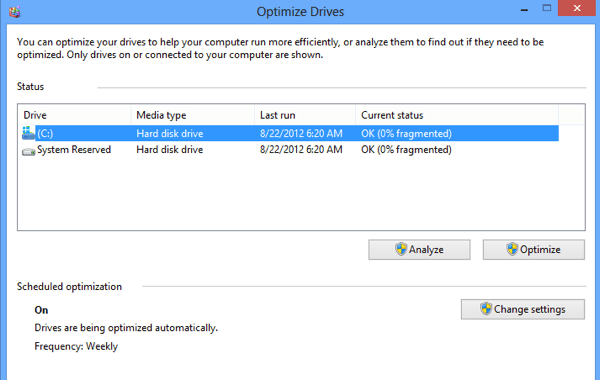
Task: Click the shield icon on Change settings
Action: (x=486, y=309)
